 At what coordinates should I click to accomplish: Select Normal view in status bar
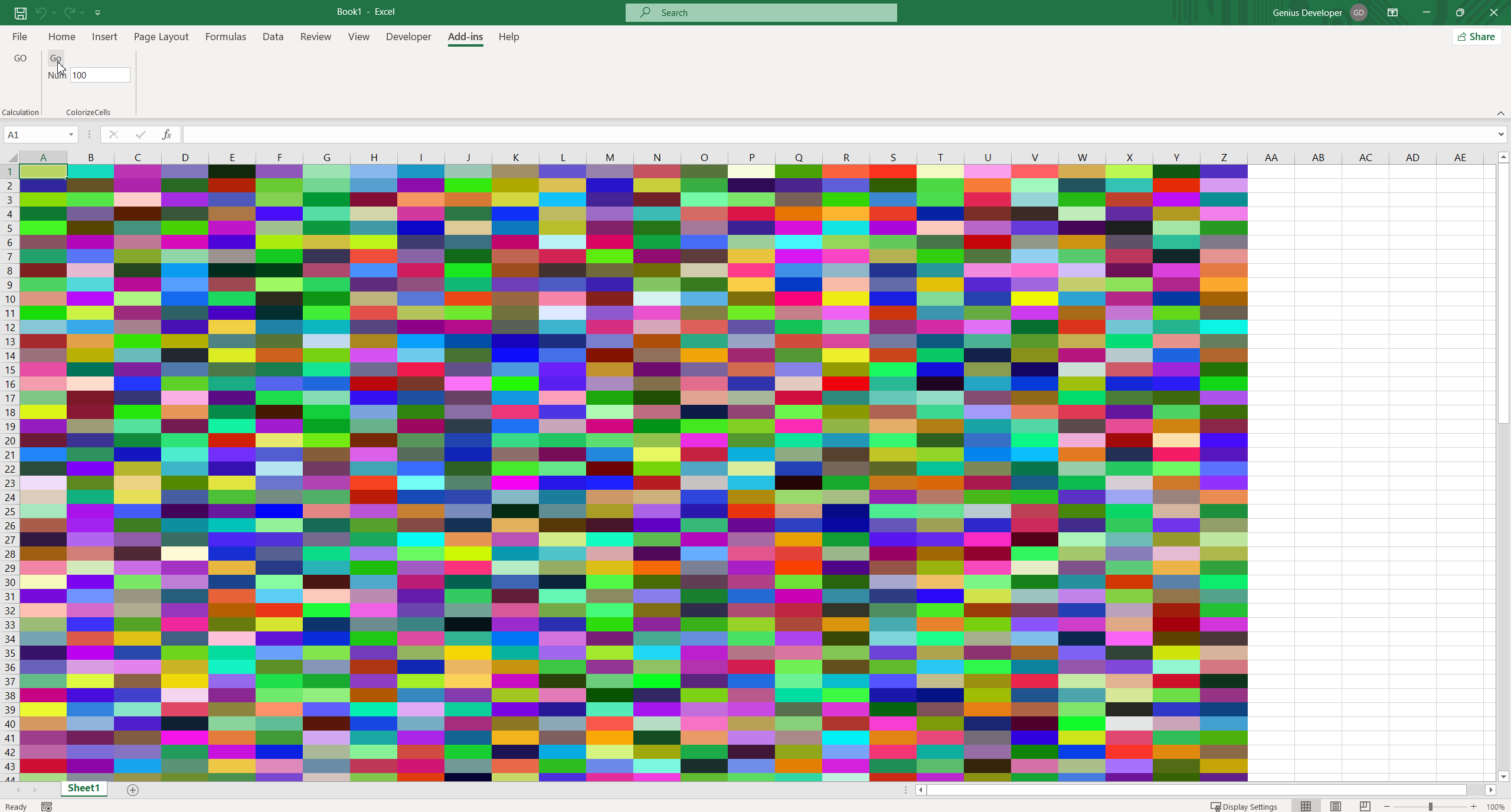1306,806
